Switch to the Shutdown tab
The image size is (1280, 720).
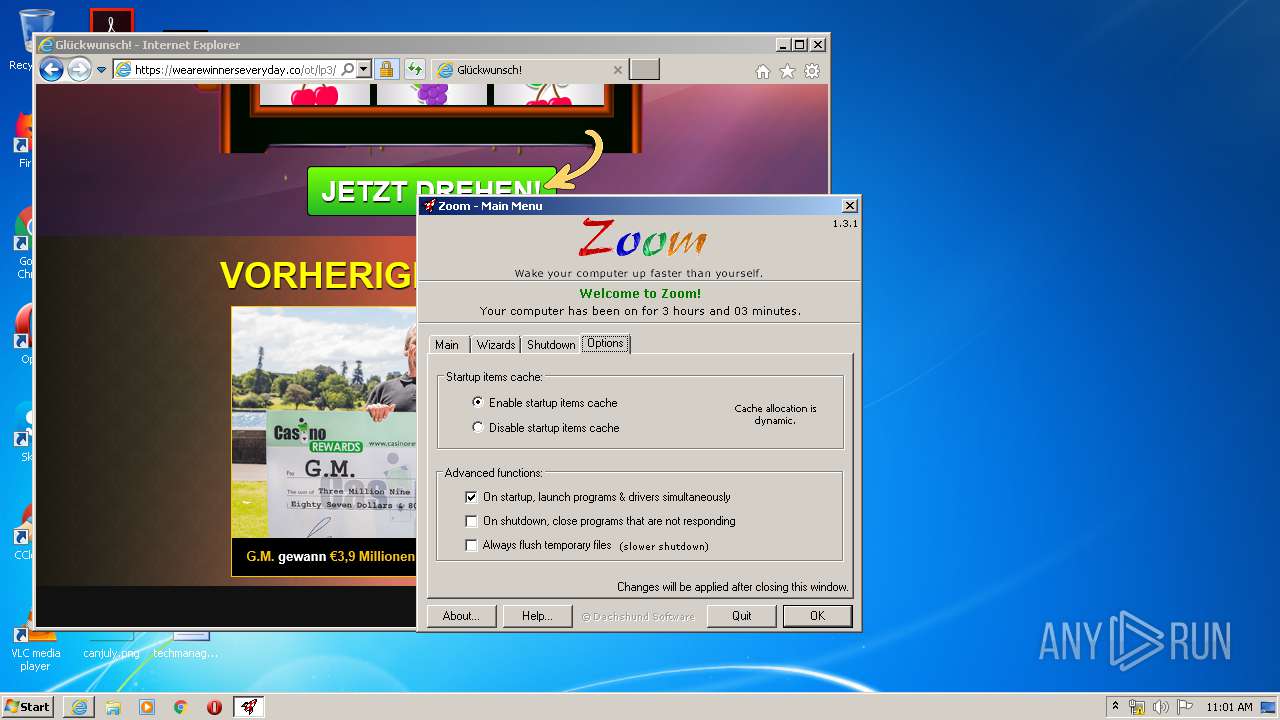pos(551,344)
